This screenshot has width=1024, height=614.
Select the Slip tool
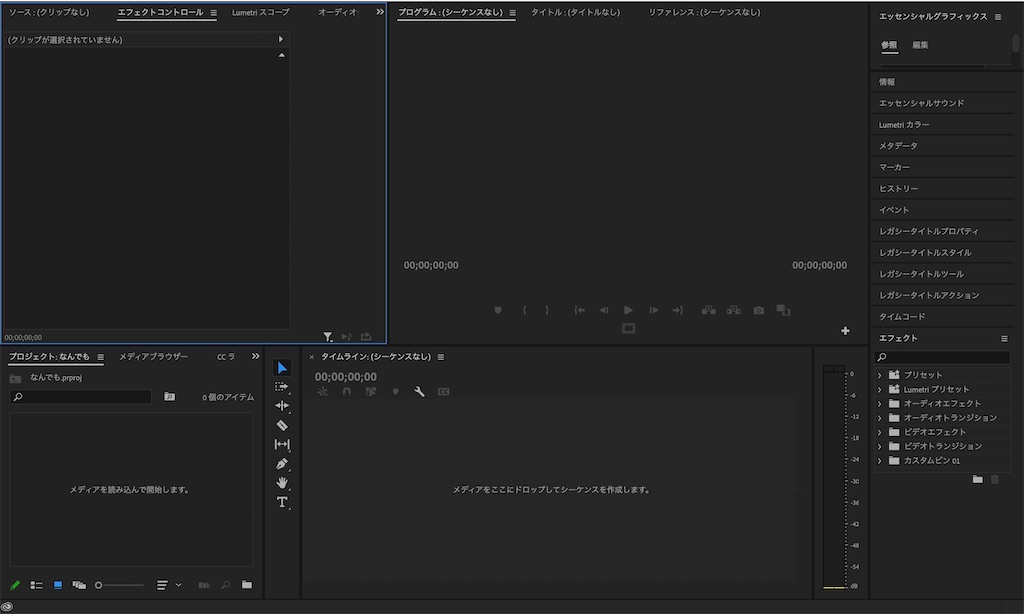pyautogui.click(x=281, y=444)
